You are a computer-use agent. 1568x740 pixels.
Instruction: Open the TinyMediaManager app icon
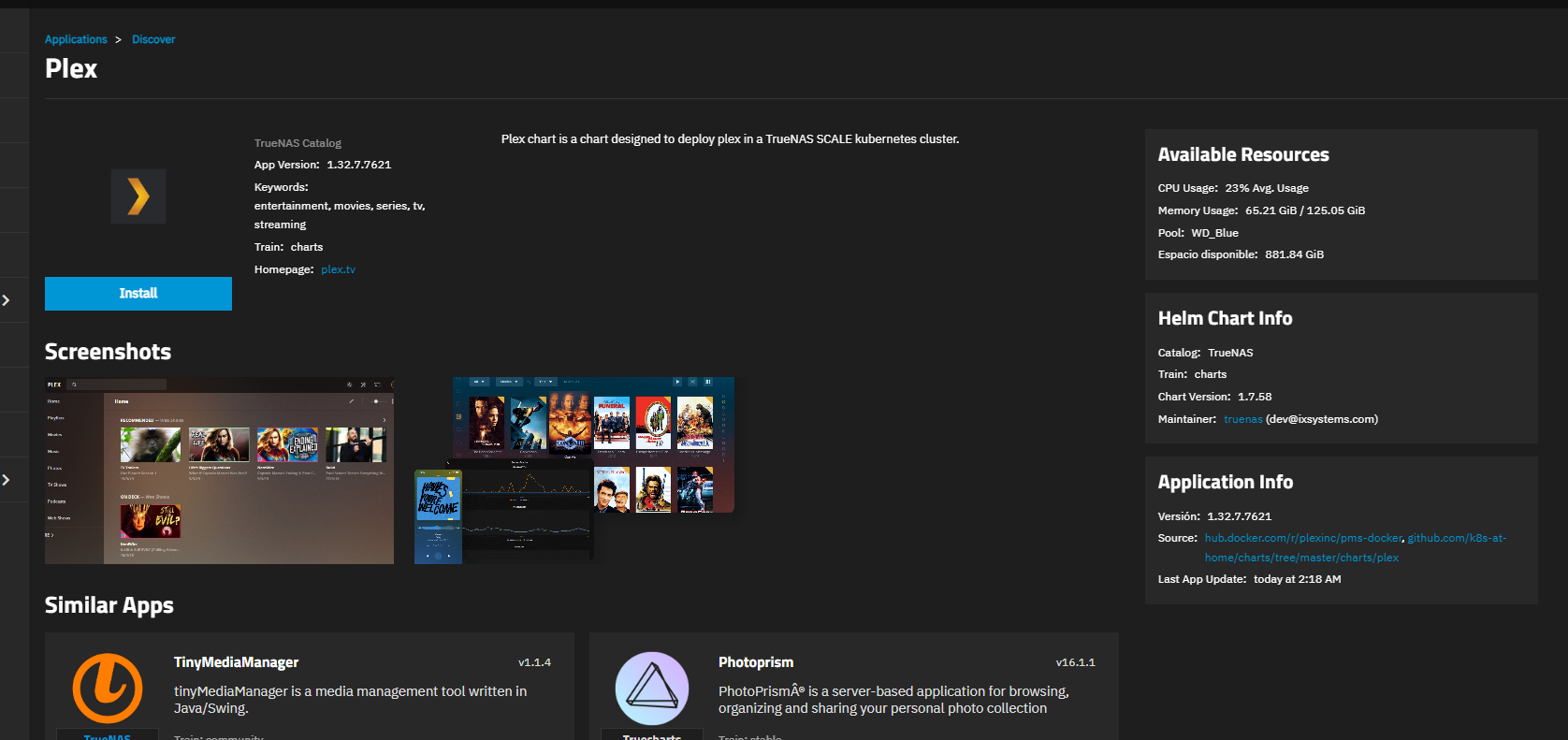pyautogui.click(x=108, y=689)
